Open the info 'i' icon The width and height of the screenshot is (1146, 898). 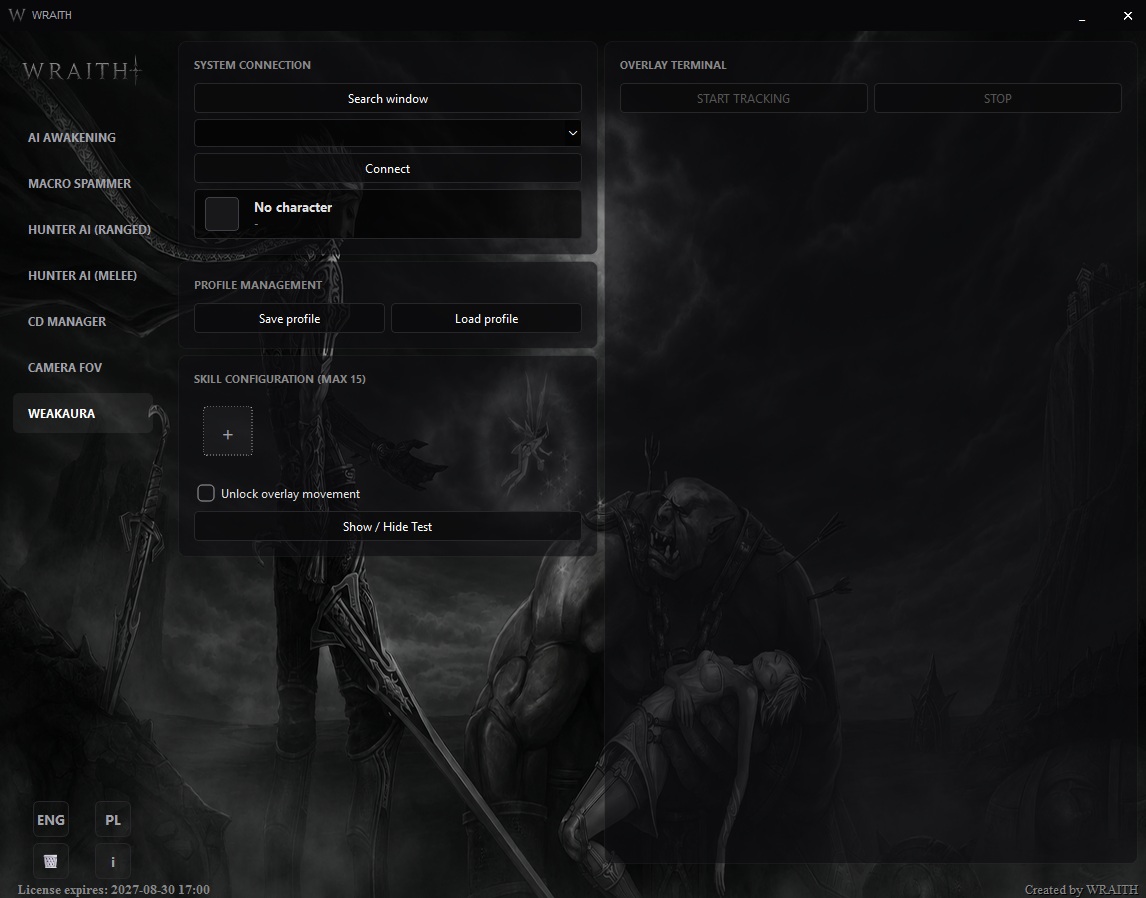[113, 861]
